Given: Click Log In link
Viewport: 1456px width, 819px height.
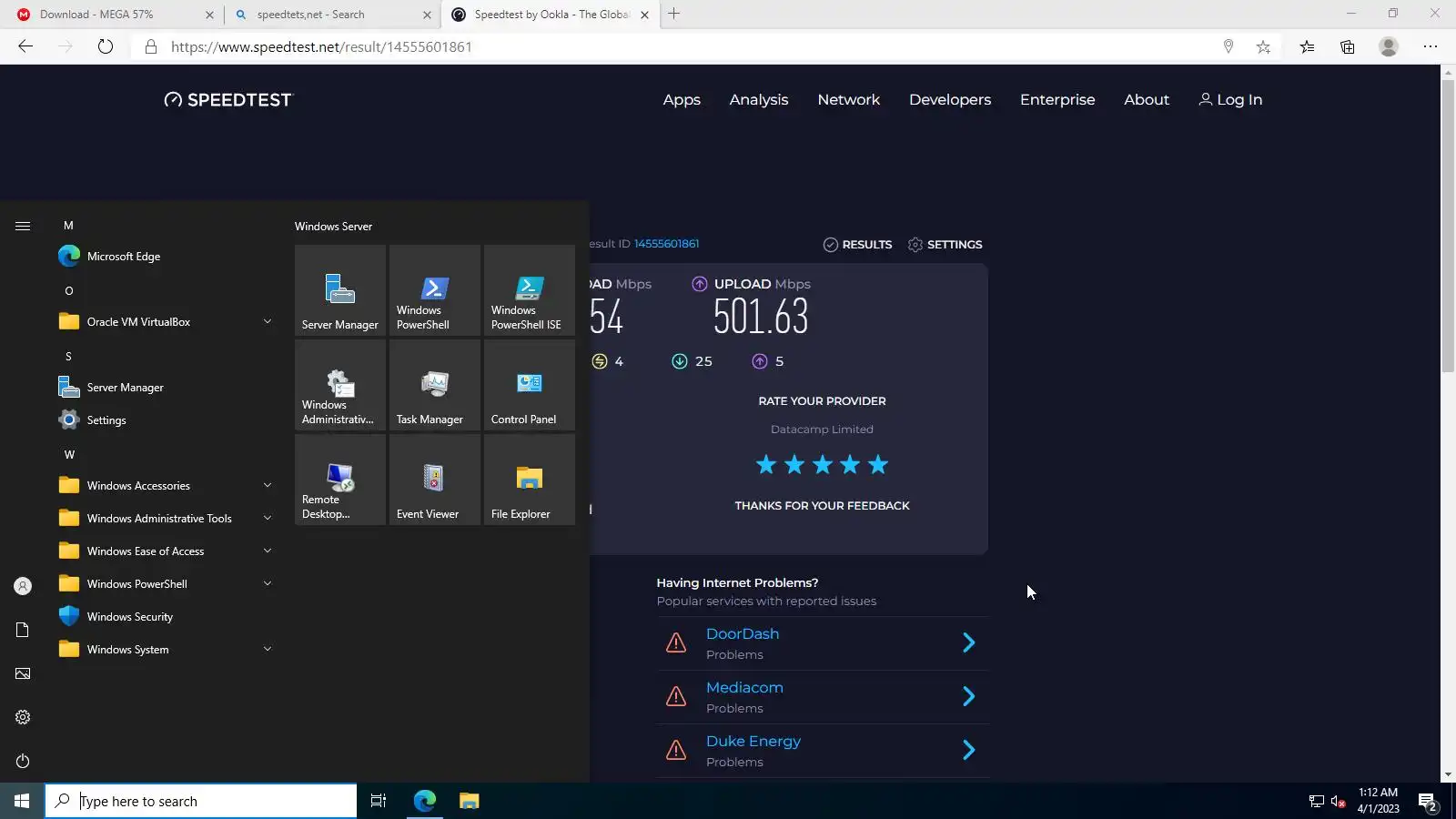Looking at the screenshot, I should coord(1230,100).
